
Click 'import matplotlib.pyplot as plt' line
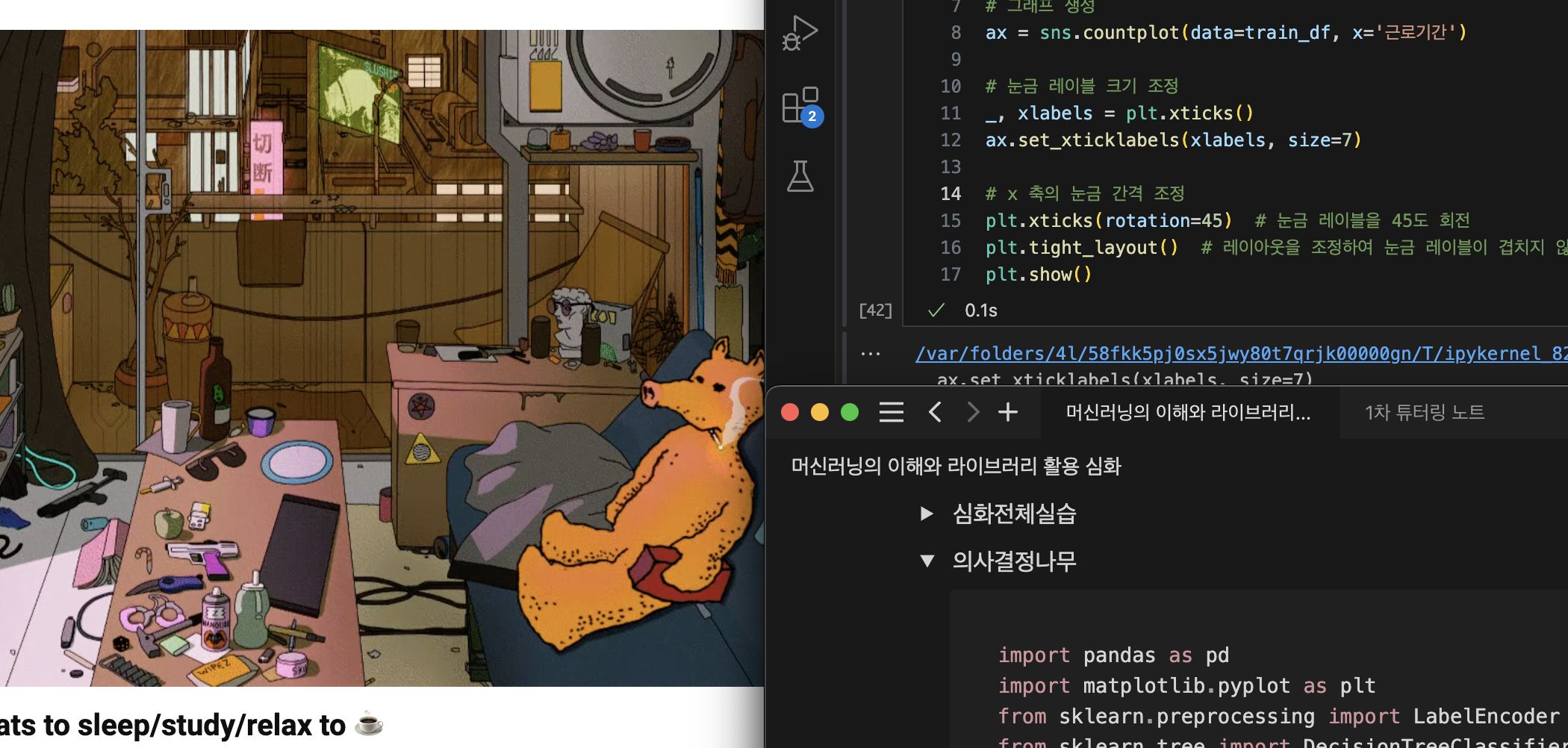pyautogui.click(x=1186, y=686)
